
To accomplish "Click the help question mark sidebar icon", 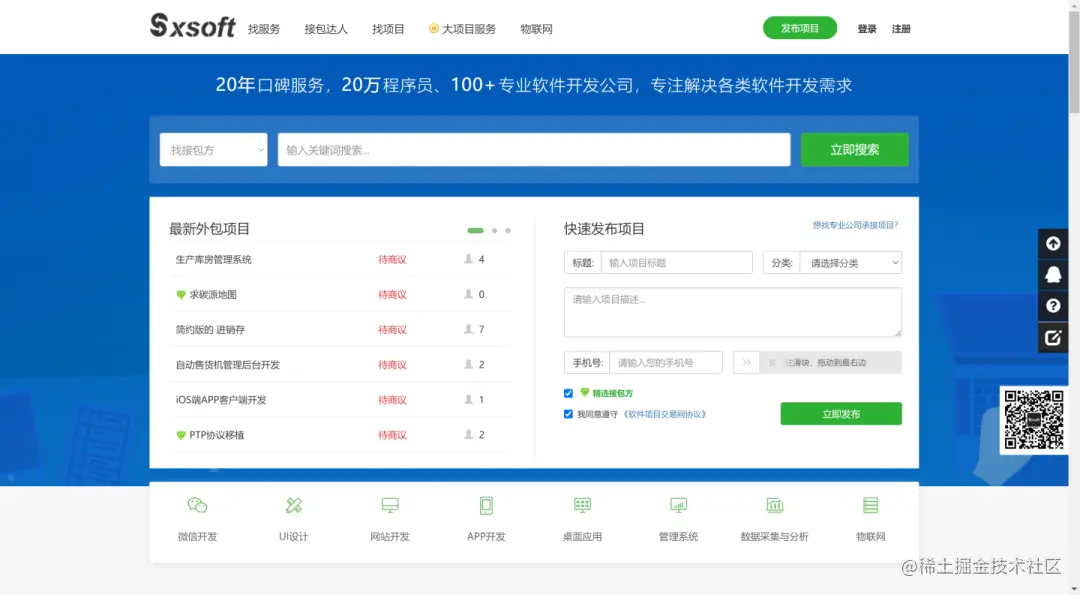I will click(1053, 306).
